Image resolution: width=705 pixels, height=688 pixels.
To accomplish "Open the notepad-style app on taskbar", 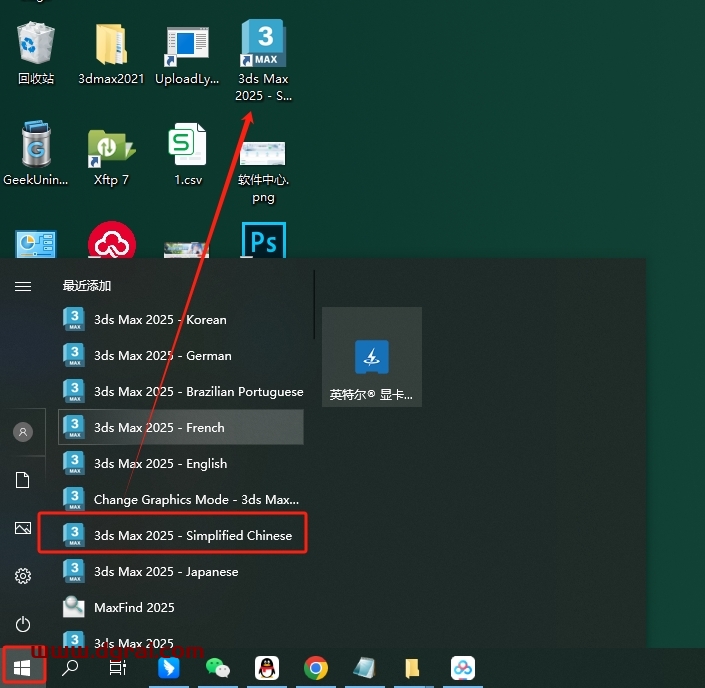I will 365,668.
